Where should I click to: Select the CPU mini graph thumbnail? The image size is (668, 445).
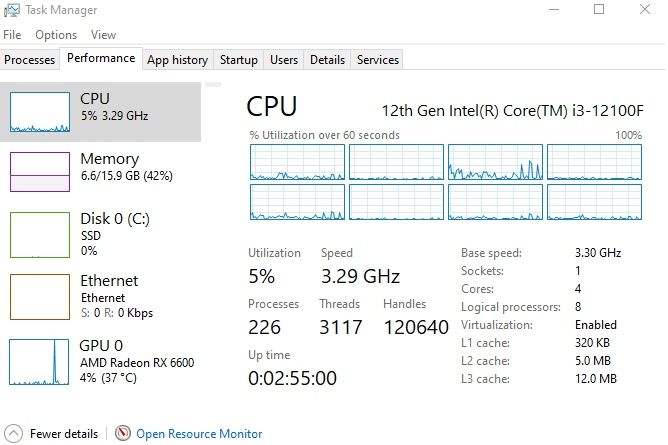tap(39, 112)
